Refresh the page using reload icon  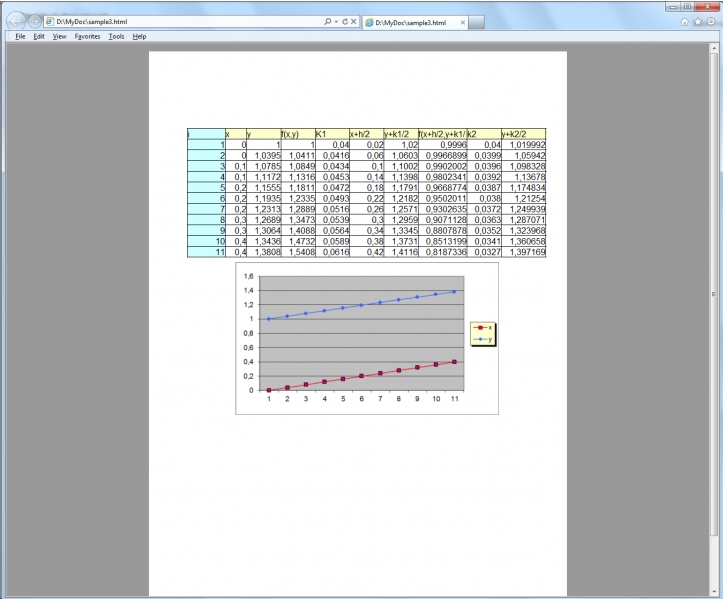click(345, 22)
